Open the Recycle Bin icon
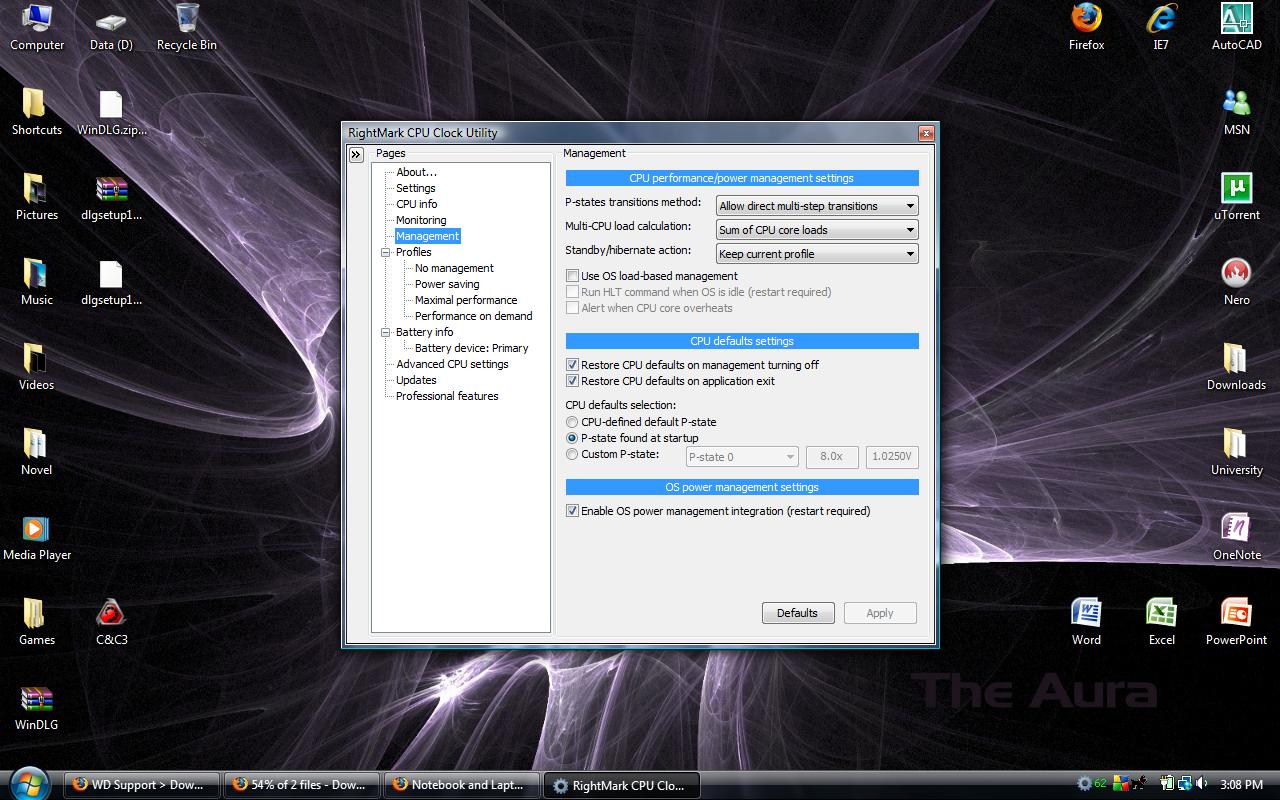 tap(186, 27)
